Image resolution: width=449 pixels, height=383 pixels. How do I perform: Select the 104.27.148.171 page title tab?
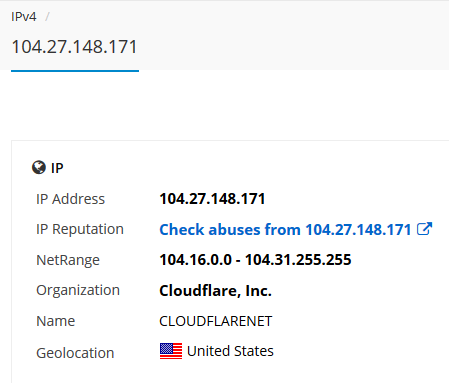pos(75,47)
